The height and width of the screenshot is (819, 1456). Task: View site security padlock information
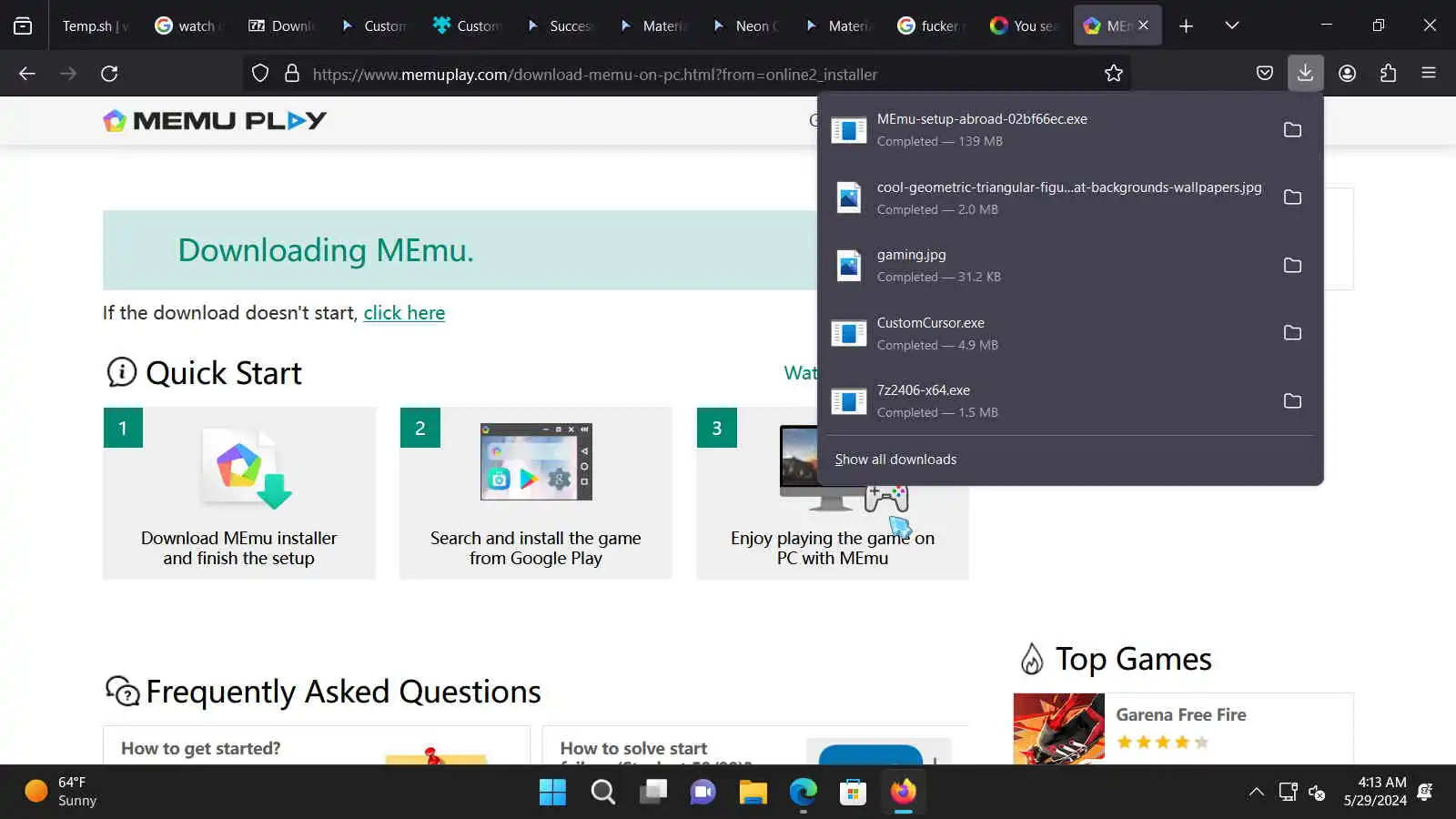point(292,74)
